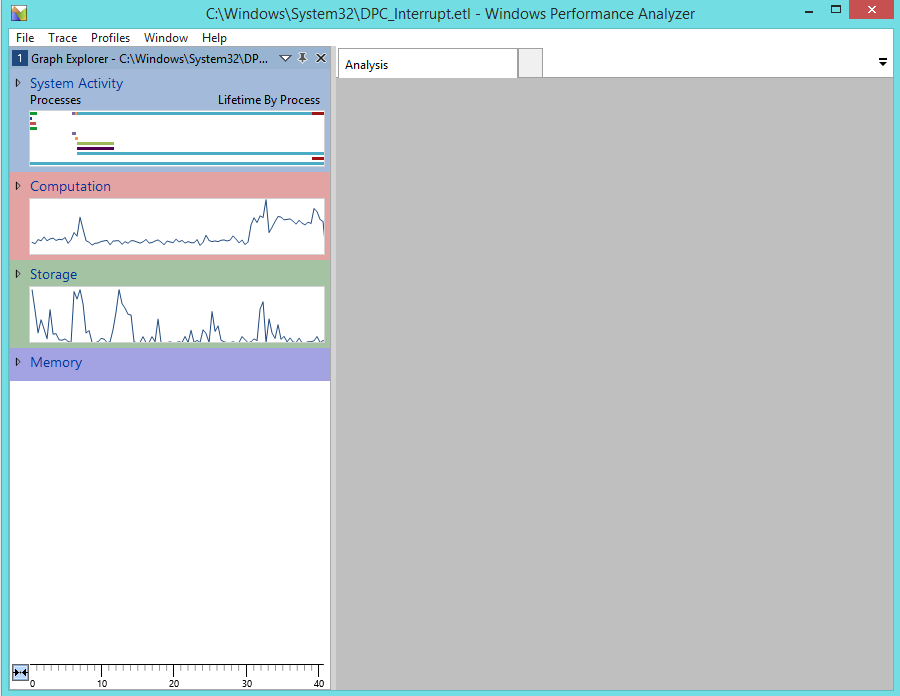Close the Graph Explorer panel
The image size is (900, 696).
[321, 58]
